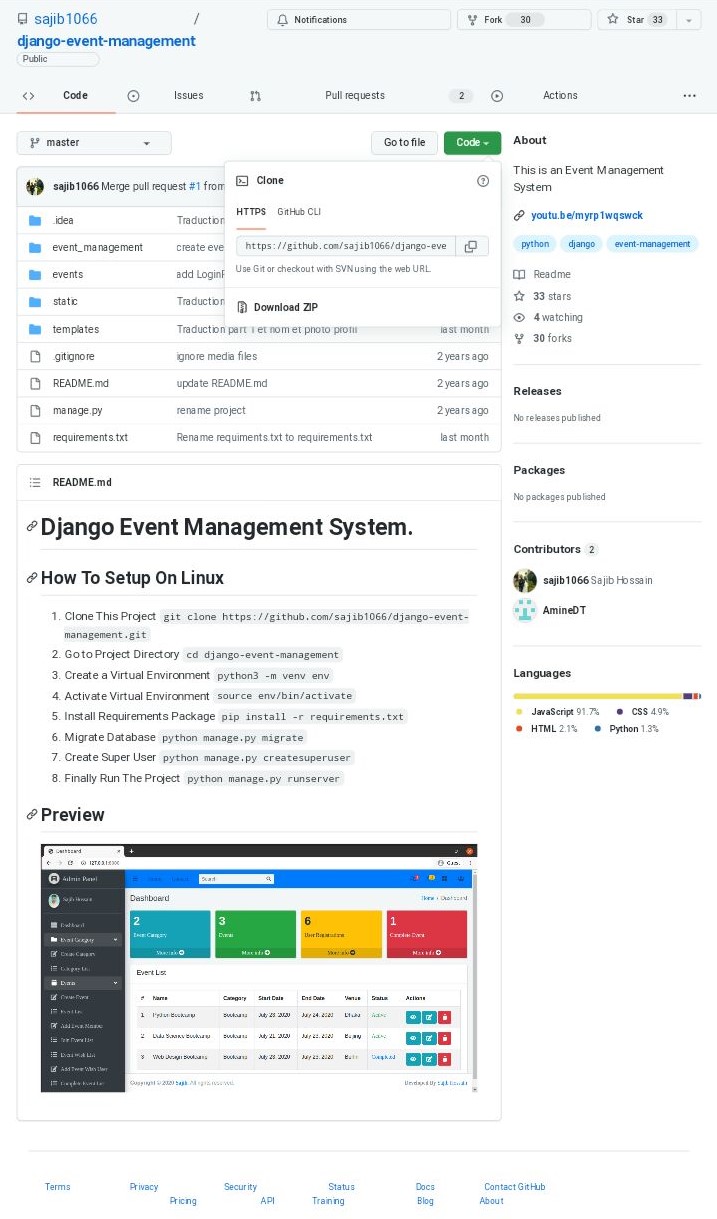Click the Go to file button
Viewport: 717px width, 1219px height.
404,143
